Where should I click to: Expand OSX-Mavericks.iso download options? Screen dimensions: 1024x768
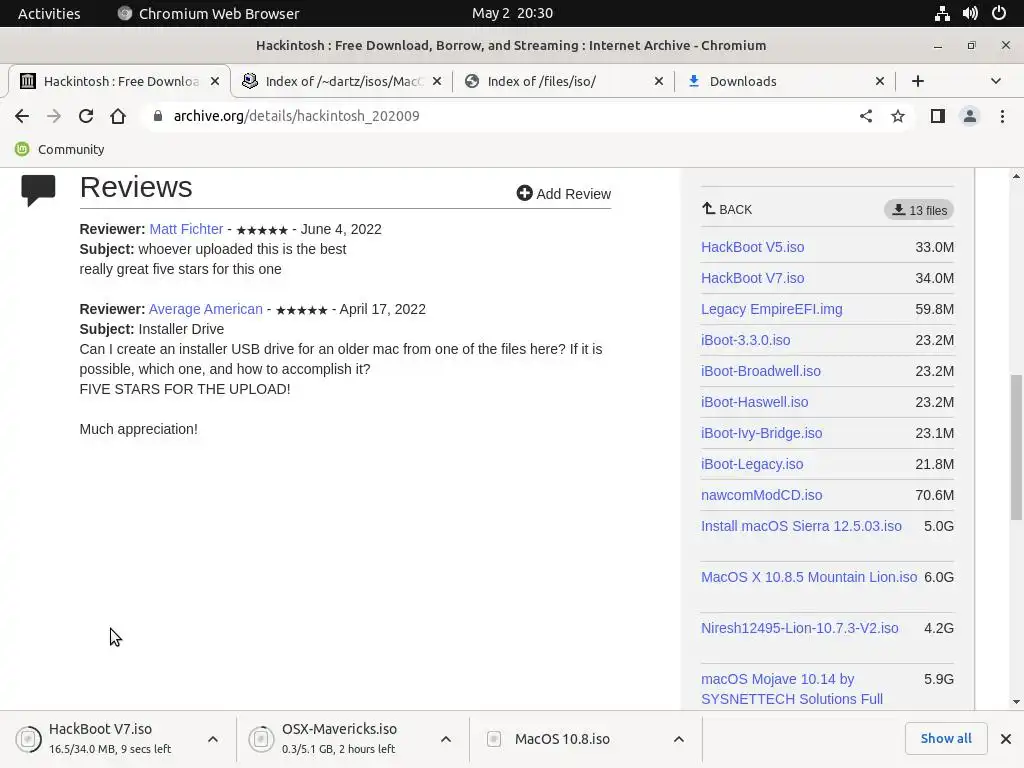(x=445, y=739)
